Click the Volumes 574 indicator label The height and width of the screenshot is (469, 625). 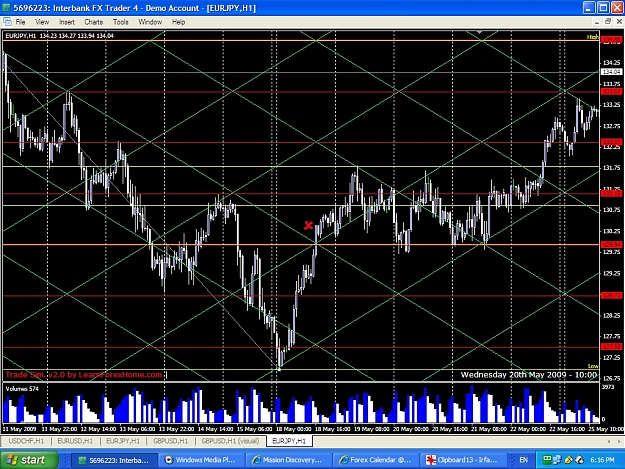point(22,389)
